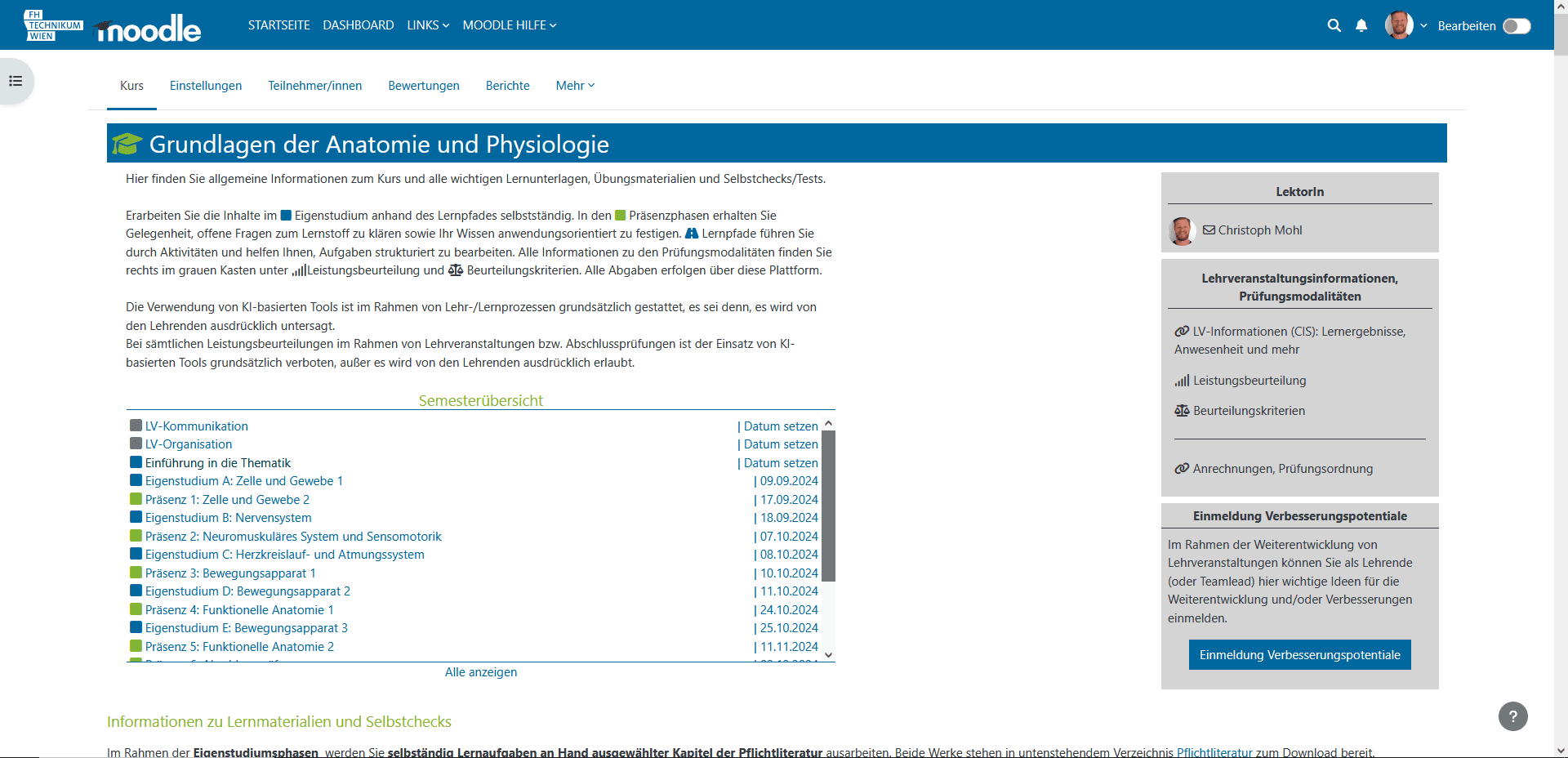Click the envelope icon next to Christoph Mohl
The image size is (1568, 758).
point(1209,230)
